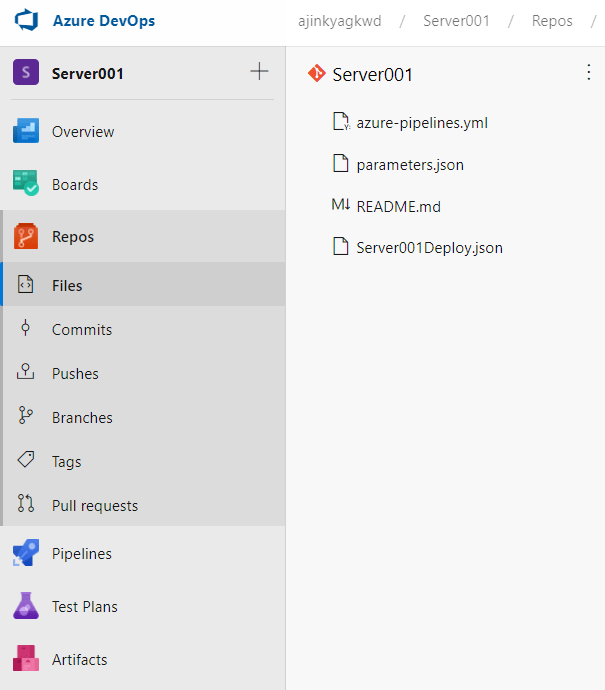Click the Server001 project avatar icon

pos(25,73)
